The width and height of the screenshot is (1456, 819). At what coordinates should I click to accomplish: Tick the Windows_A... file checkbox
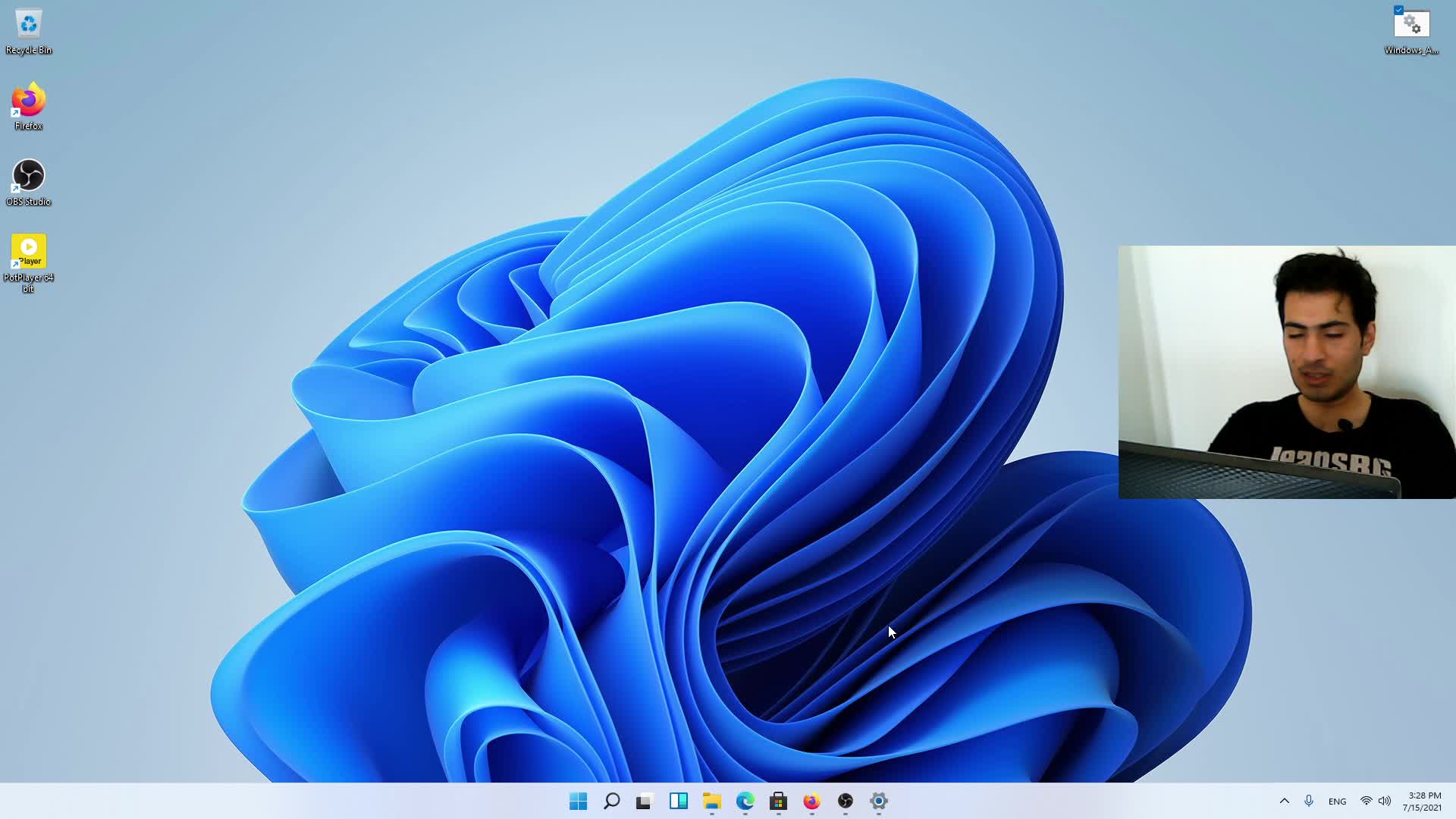[x=1398, y=10]
